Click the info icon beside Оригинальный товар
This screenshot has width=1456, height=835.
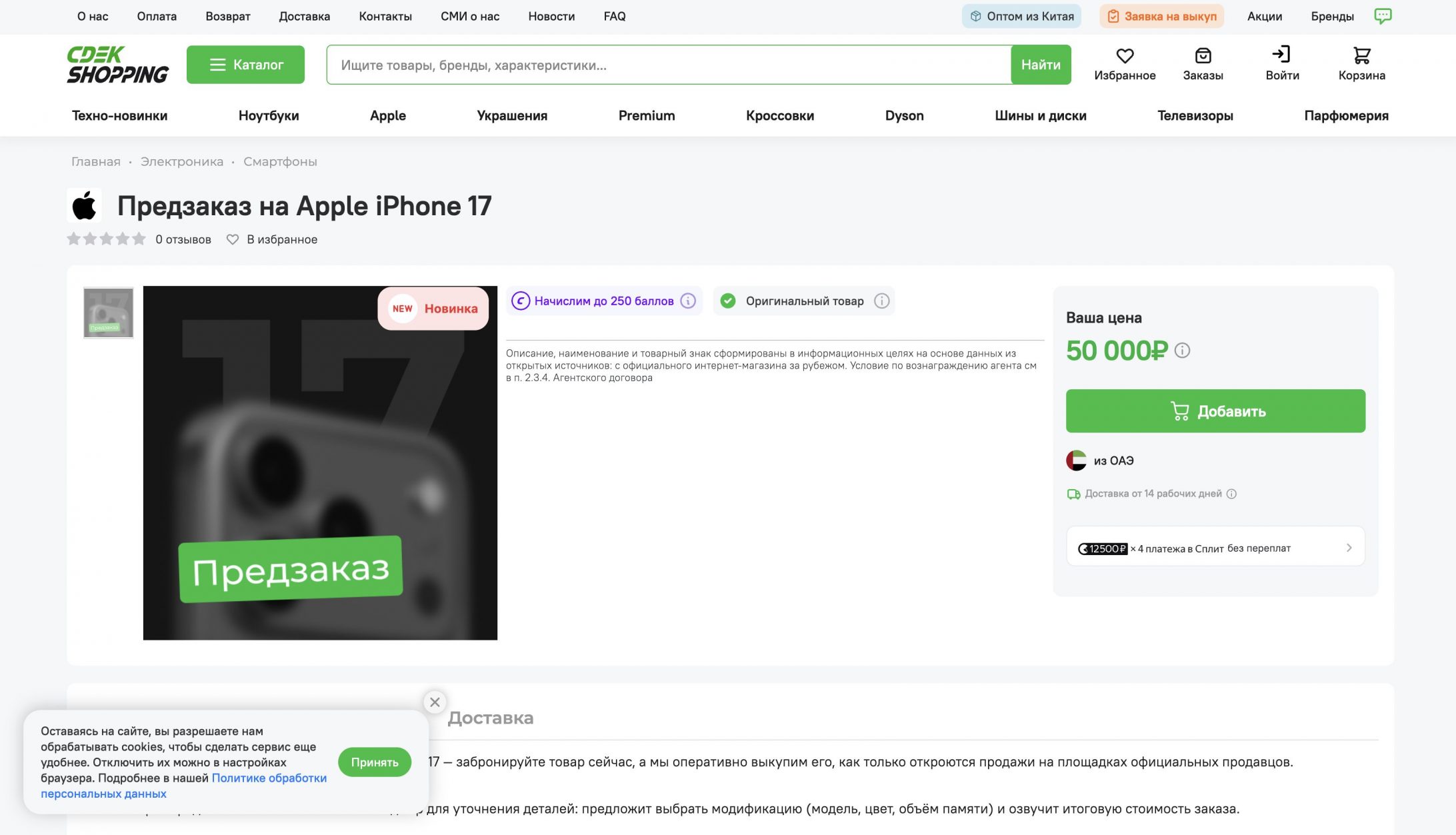[881, 301]
